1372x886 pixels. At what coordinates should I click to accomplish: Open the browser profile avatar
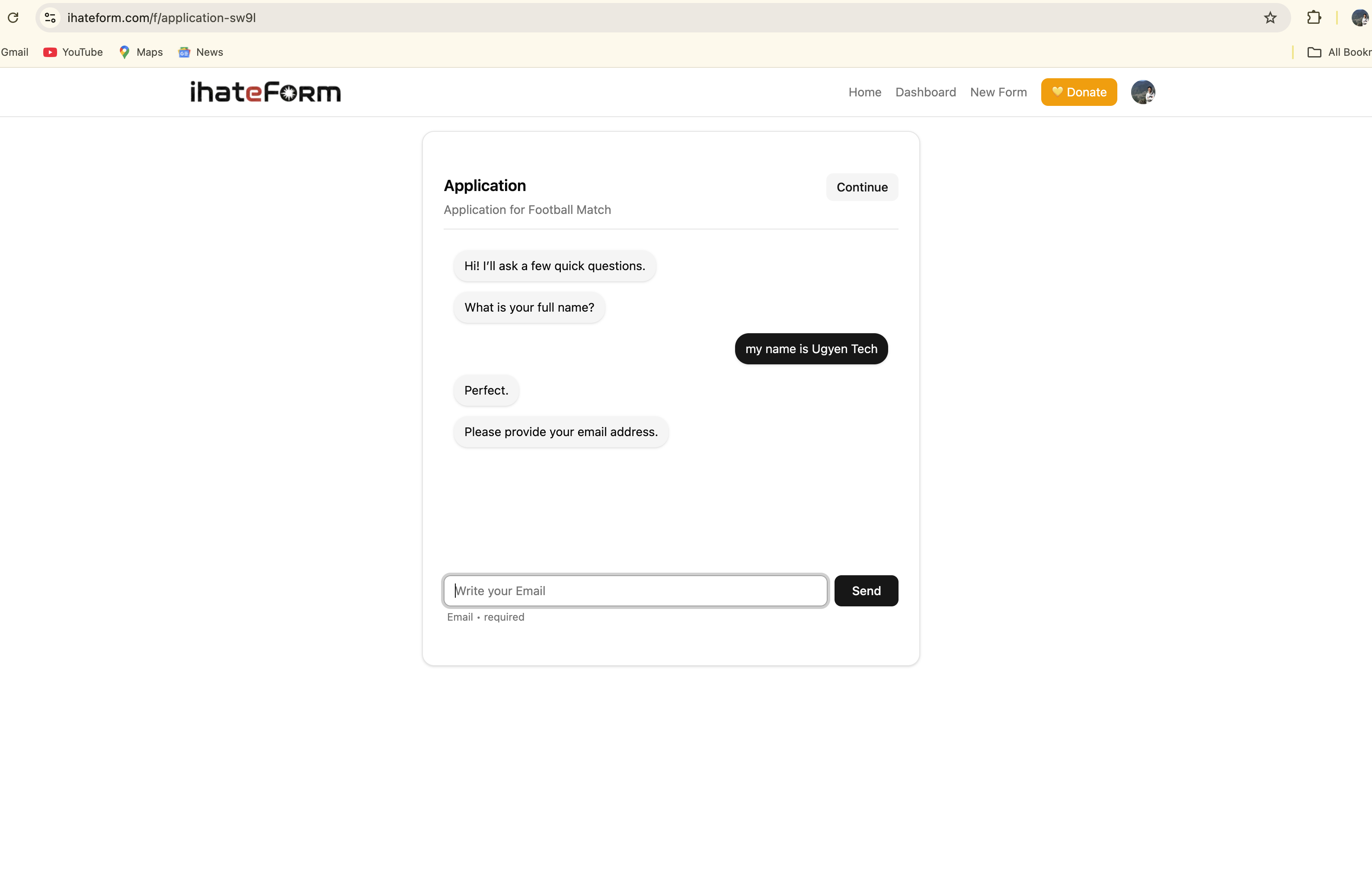pos(1359,18)
